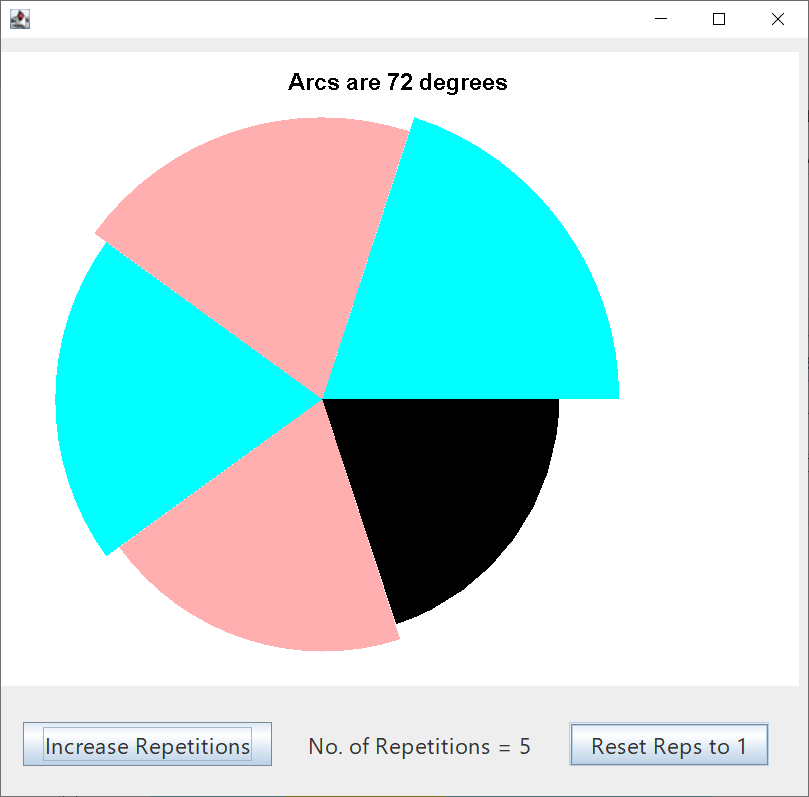Click the empty title bar area

pyautogui.click(x=330, y=19)
